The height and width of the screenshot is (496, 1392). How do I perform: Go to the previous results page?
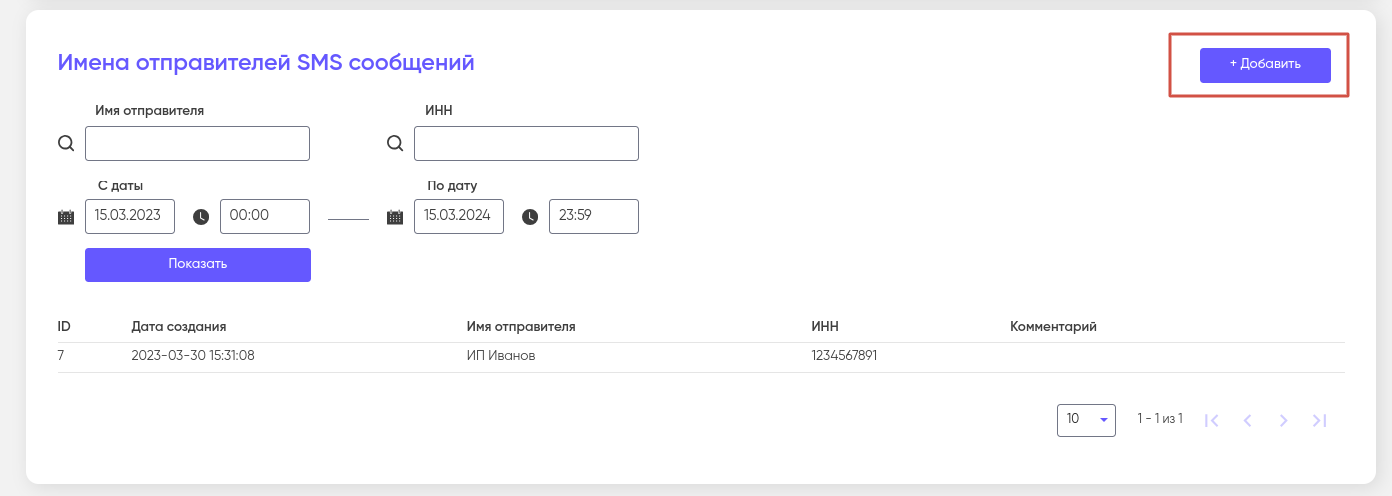[1247, 420]
